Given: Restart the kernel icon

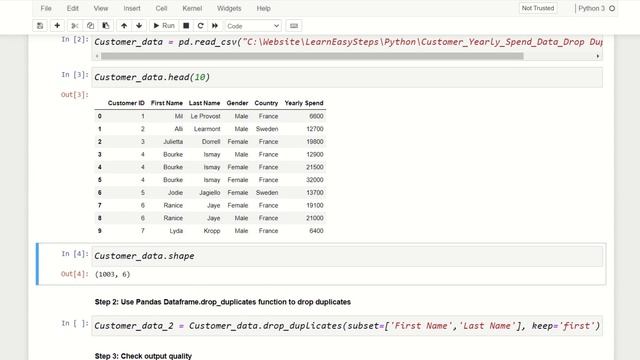Looking at the screenshot, I should [x=200, y=26].
